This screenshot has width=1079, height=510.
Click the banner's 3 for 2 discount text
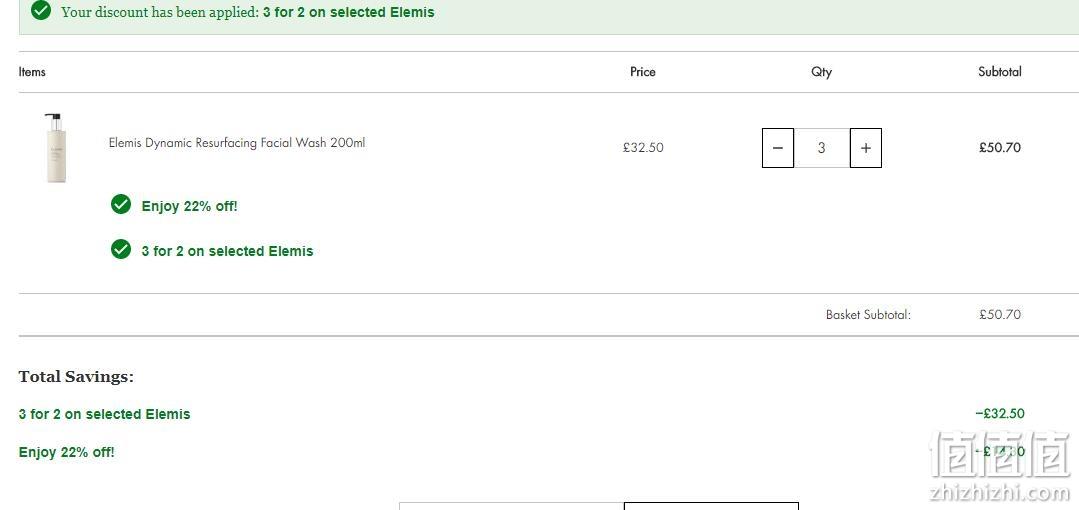(x=348, y=12)
